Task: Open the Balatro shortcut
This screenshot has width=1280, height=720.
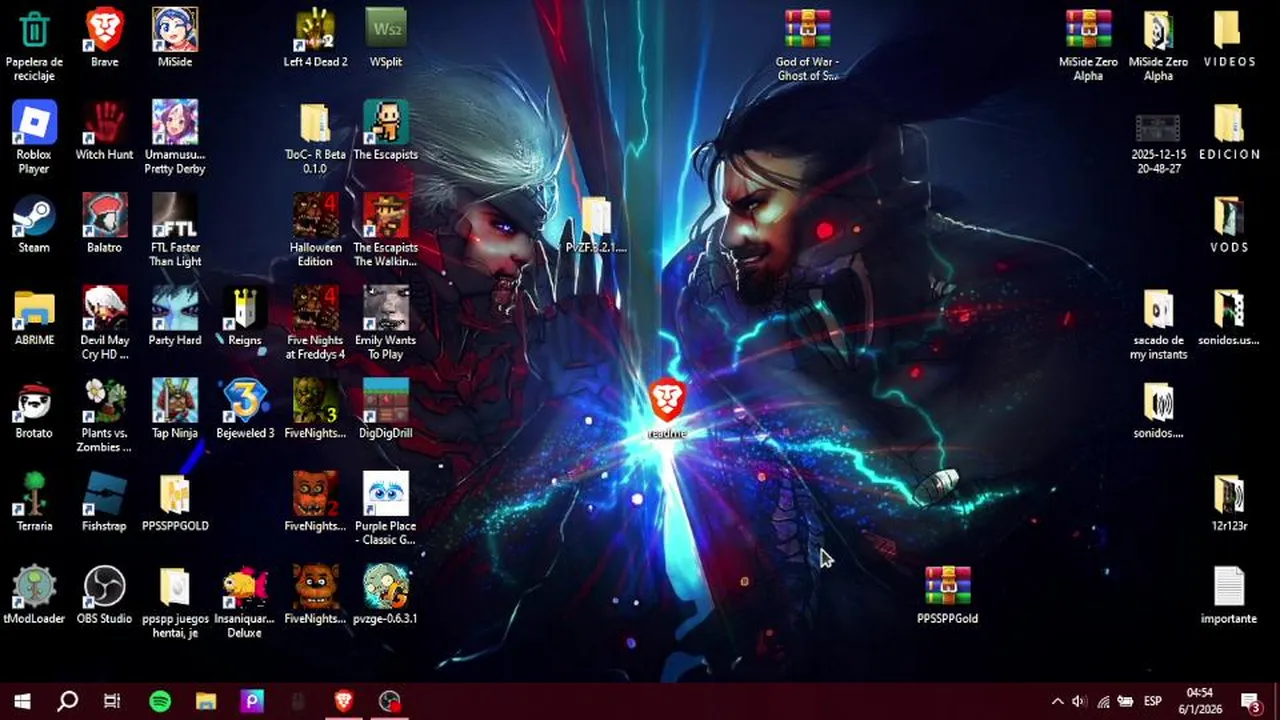Action: click(104, 224)
